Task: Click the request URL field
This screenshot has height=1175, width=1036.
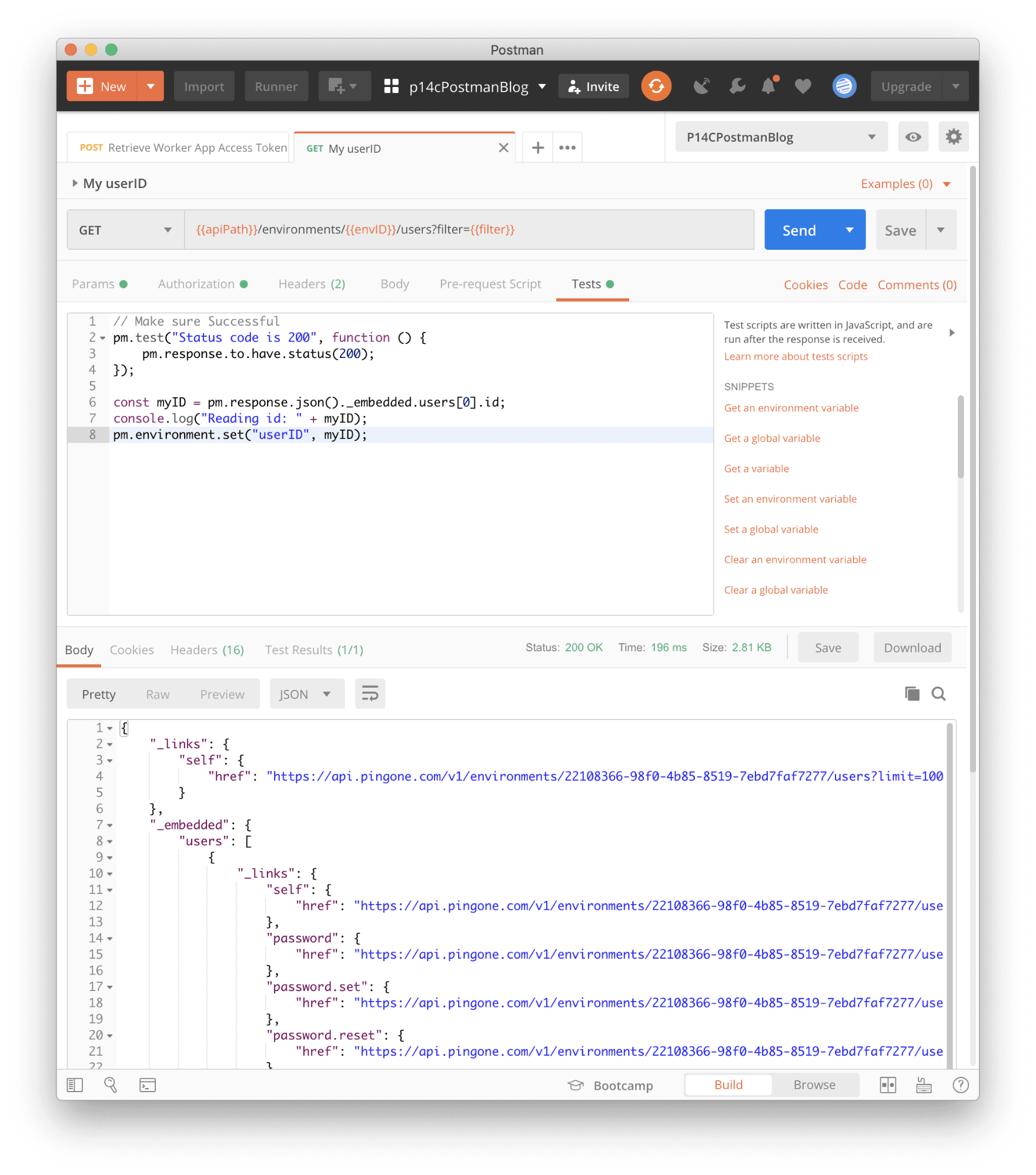Action: click(x=469, y=230)
